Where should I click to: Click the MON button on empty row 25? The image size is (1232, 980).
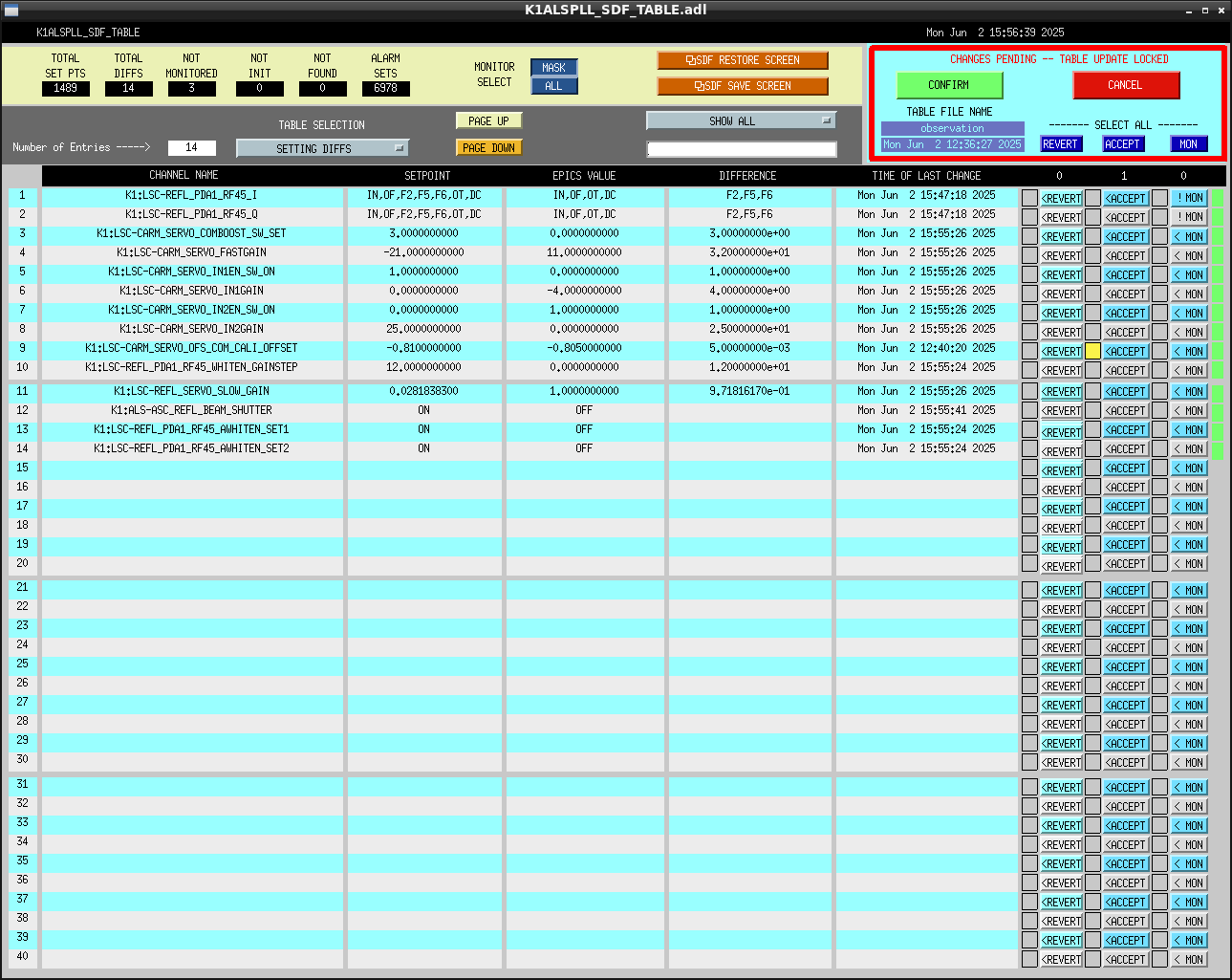click(x=1190, y=667)
